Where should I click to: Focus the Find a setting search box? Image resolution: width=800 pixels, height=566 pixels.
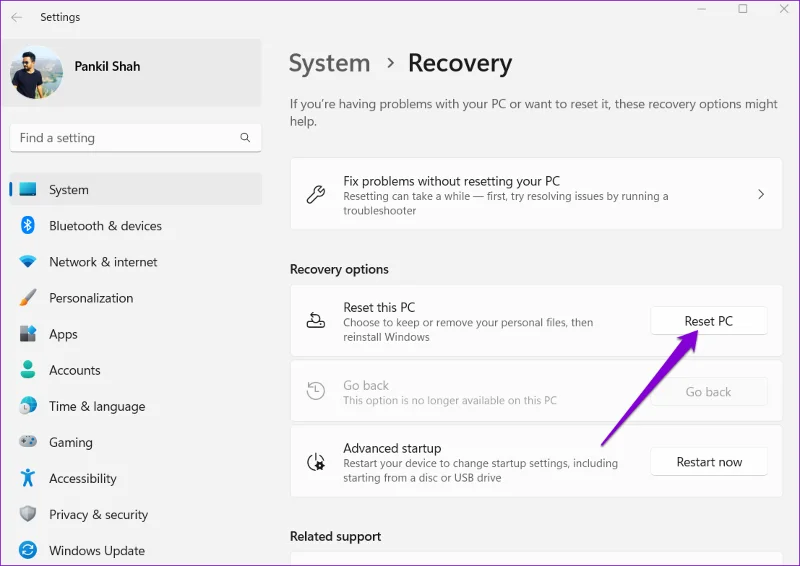coord(135,138)
